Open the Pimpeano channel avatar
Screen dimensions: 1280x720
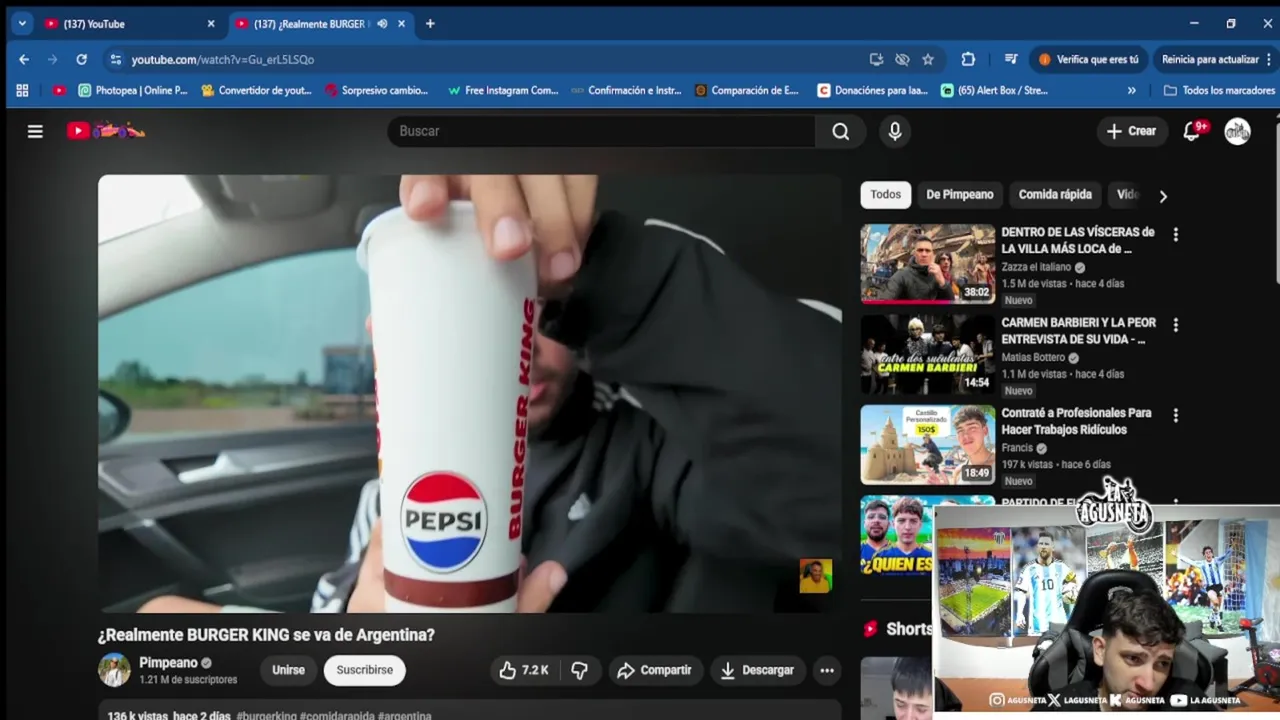pos(114,670)
